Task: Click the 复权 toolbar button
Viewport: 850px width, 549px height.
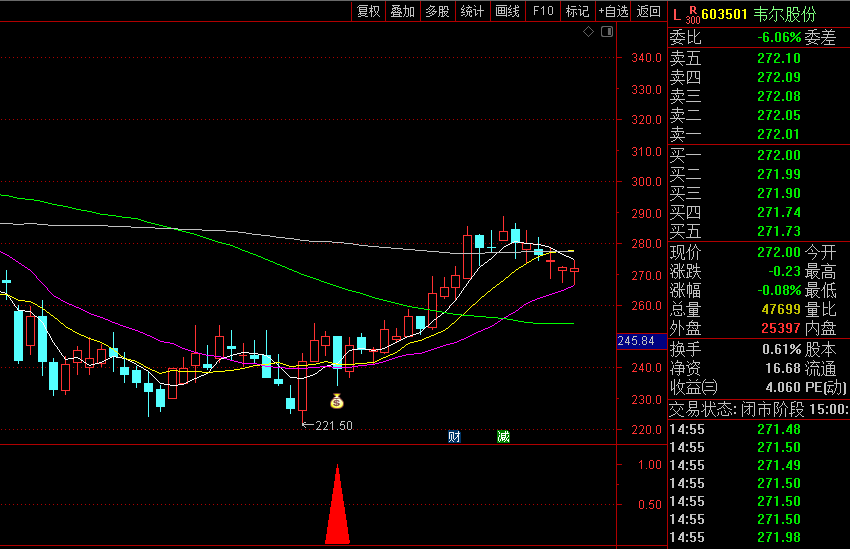Action: [369, 11]
